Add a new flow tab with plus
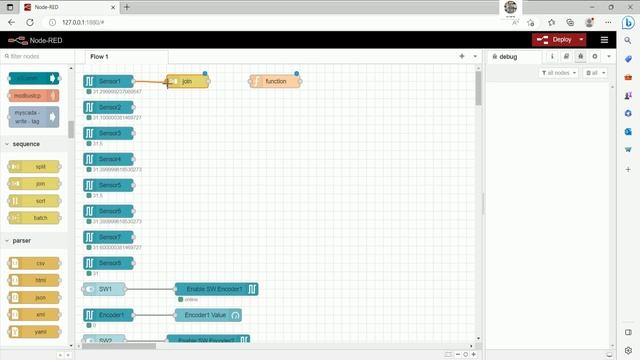The width and height of the screenshot is (640, 360). pyautogui.click(x=462, y=56)
